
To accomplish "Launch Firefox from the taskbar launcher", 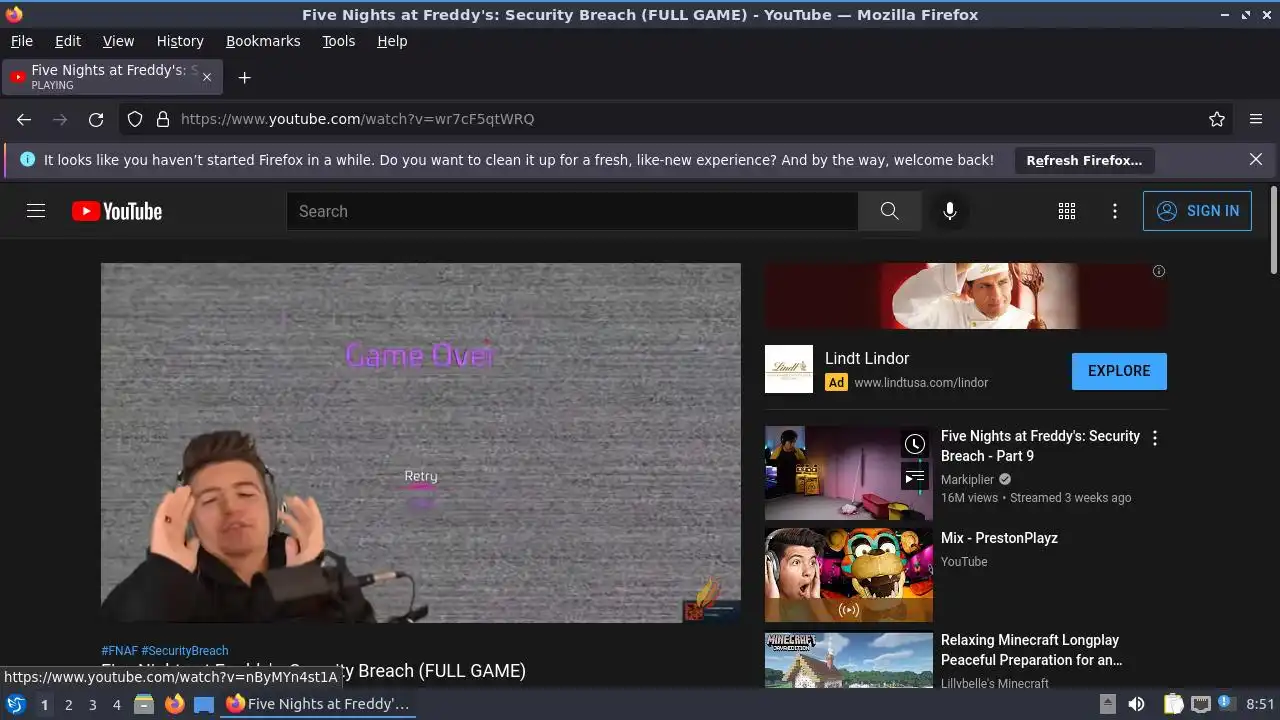I will point(175,704).
